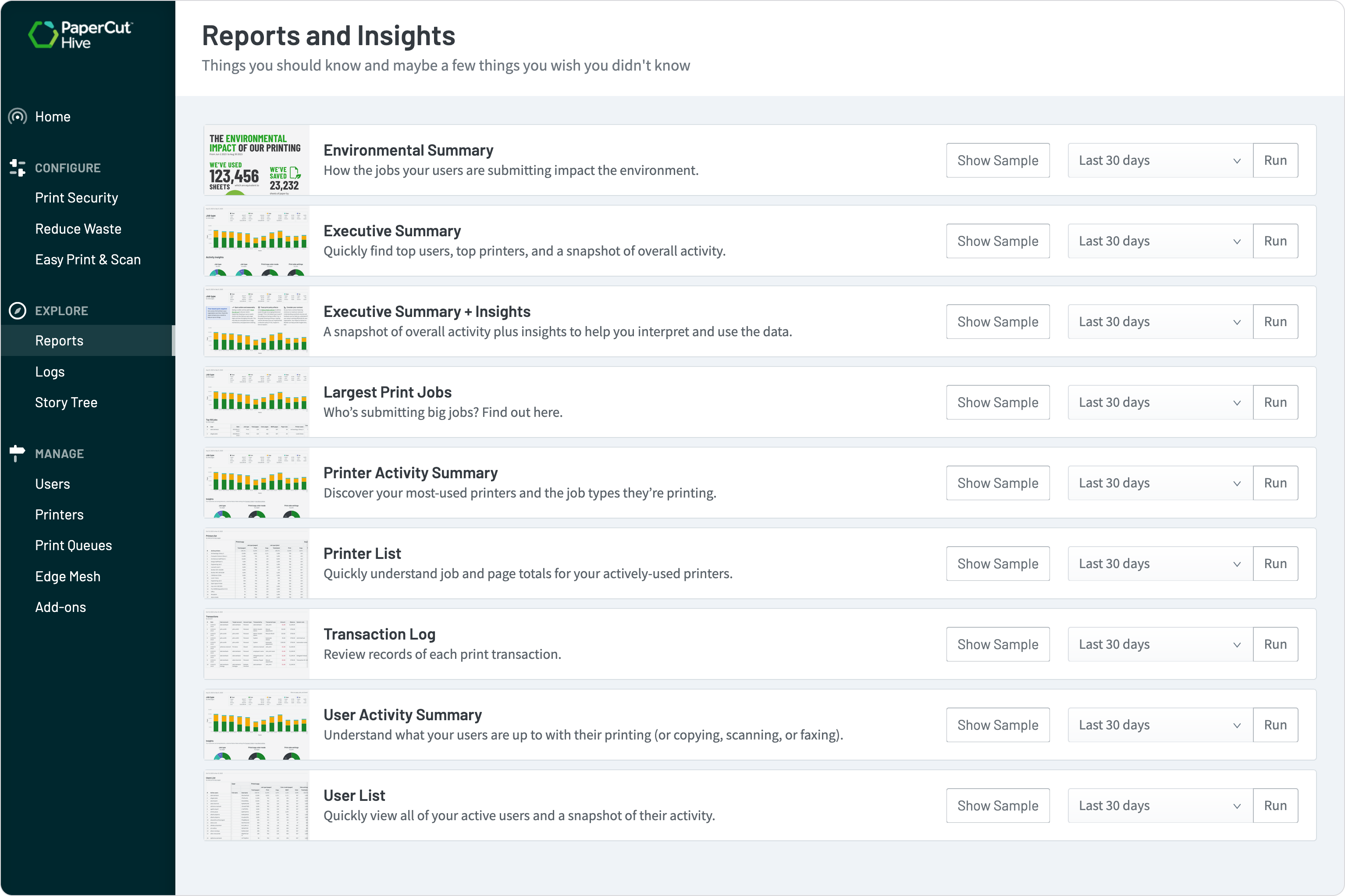Go to Reduce Waste configuration
This screenshot has width=1345, height=896.
coord(78,228)
